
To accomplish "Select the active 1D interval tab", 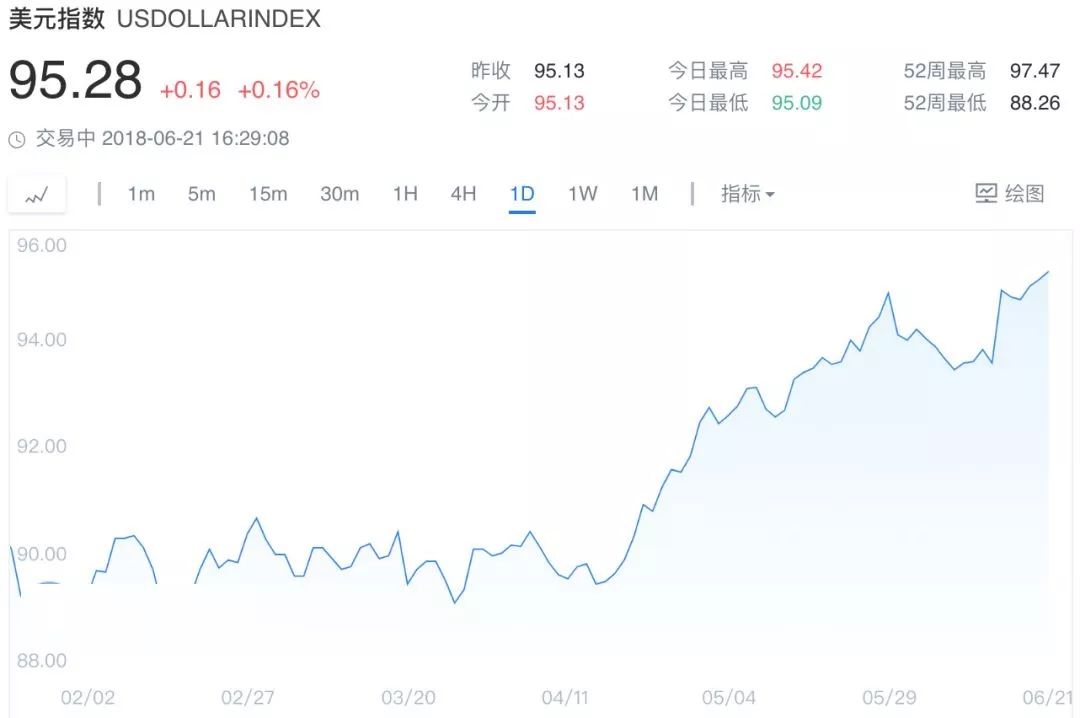I will pyautogui.click(x=522, y=194).
